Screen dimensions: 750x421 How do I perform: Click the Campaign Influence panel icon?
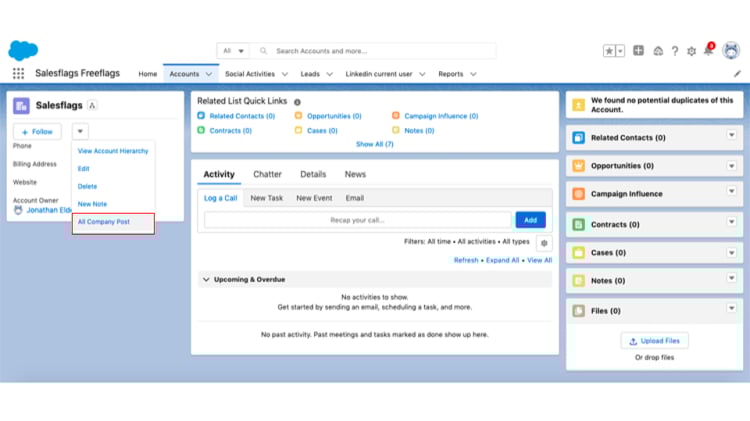coord(578,194)
